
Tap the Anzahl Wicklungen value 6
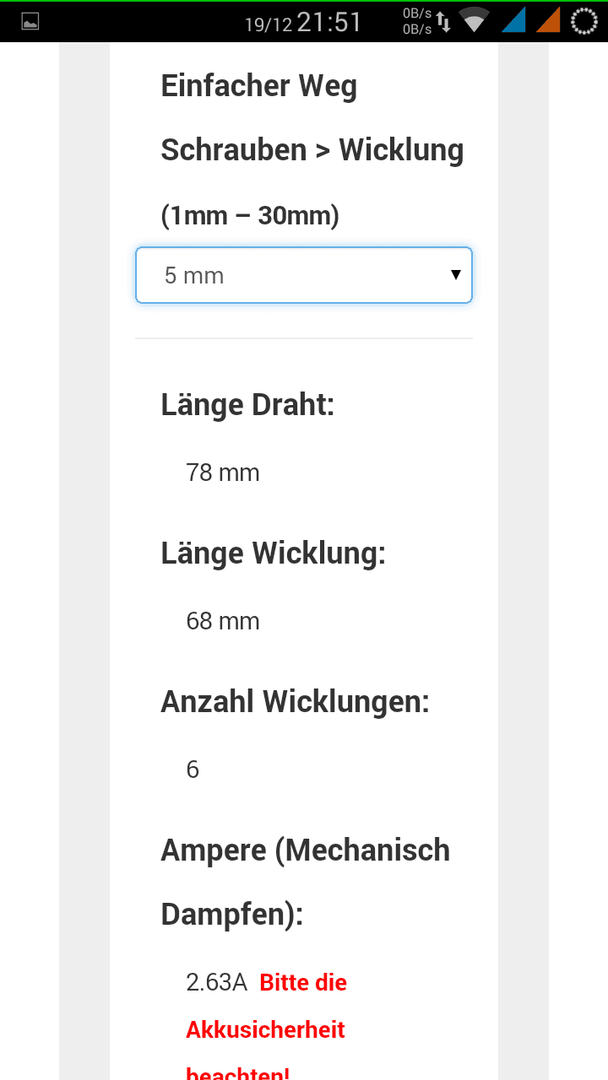click(x=193, y=769)
